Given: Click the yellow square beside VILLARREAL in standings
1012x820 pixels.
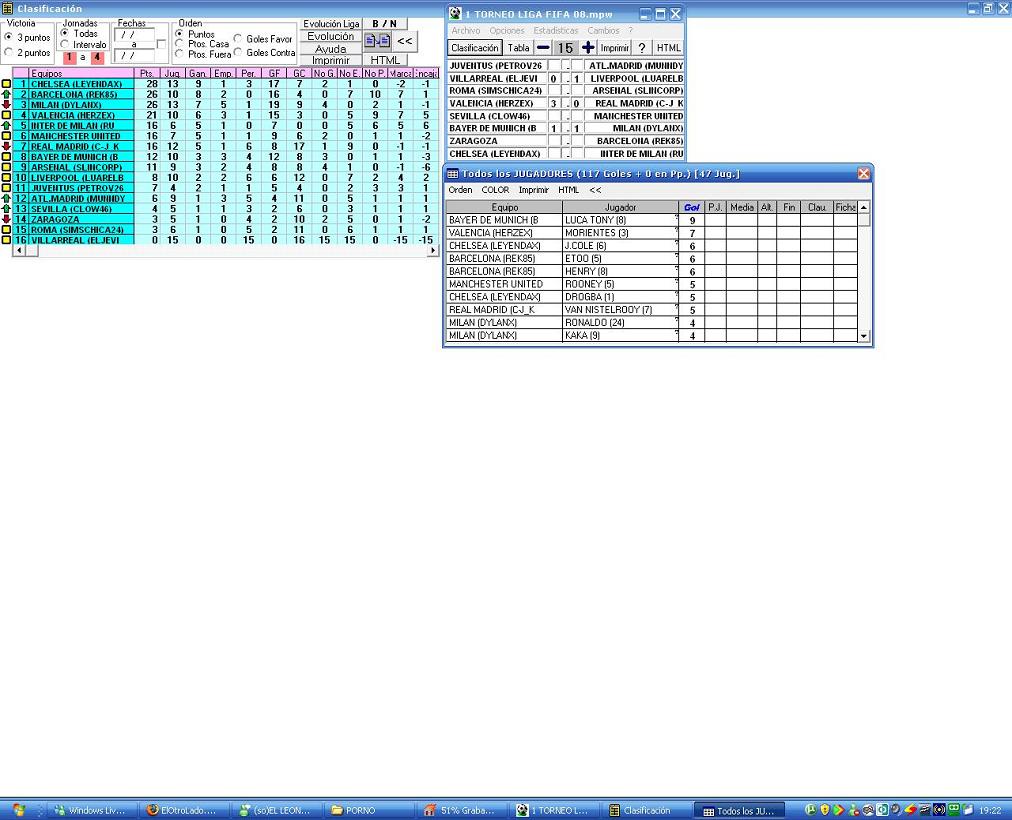Looking at the screenshot, I should 6,240.
